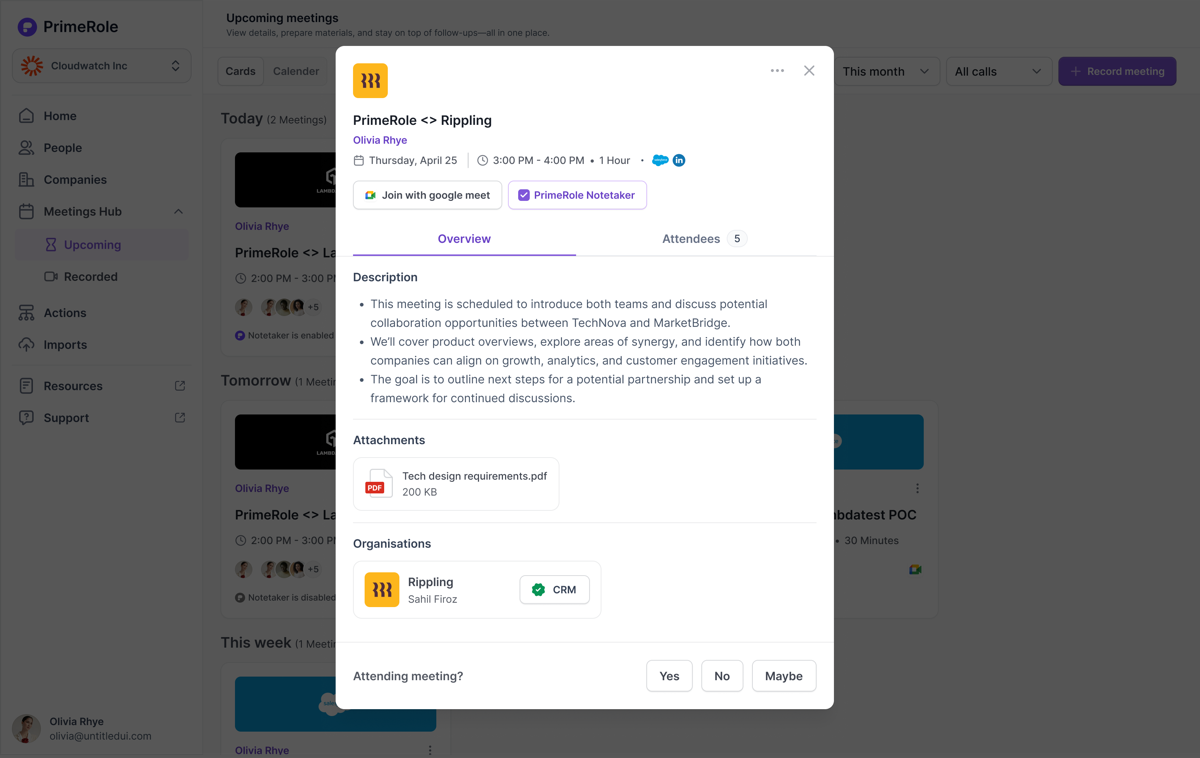
Task: Click Sahil Firoz name in Organisations
Action: coord(432,599)
